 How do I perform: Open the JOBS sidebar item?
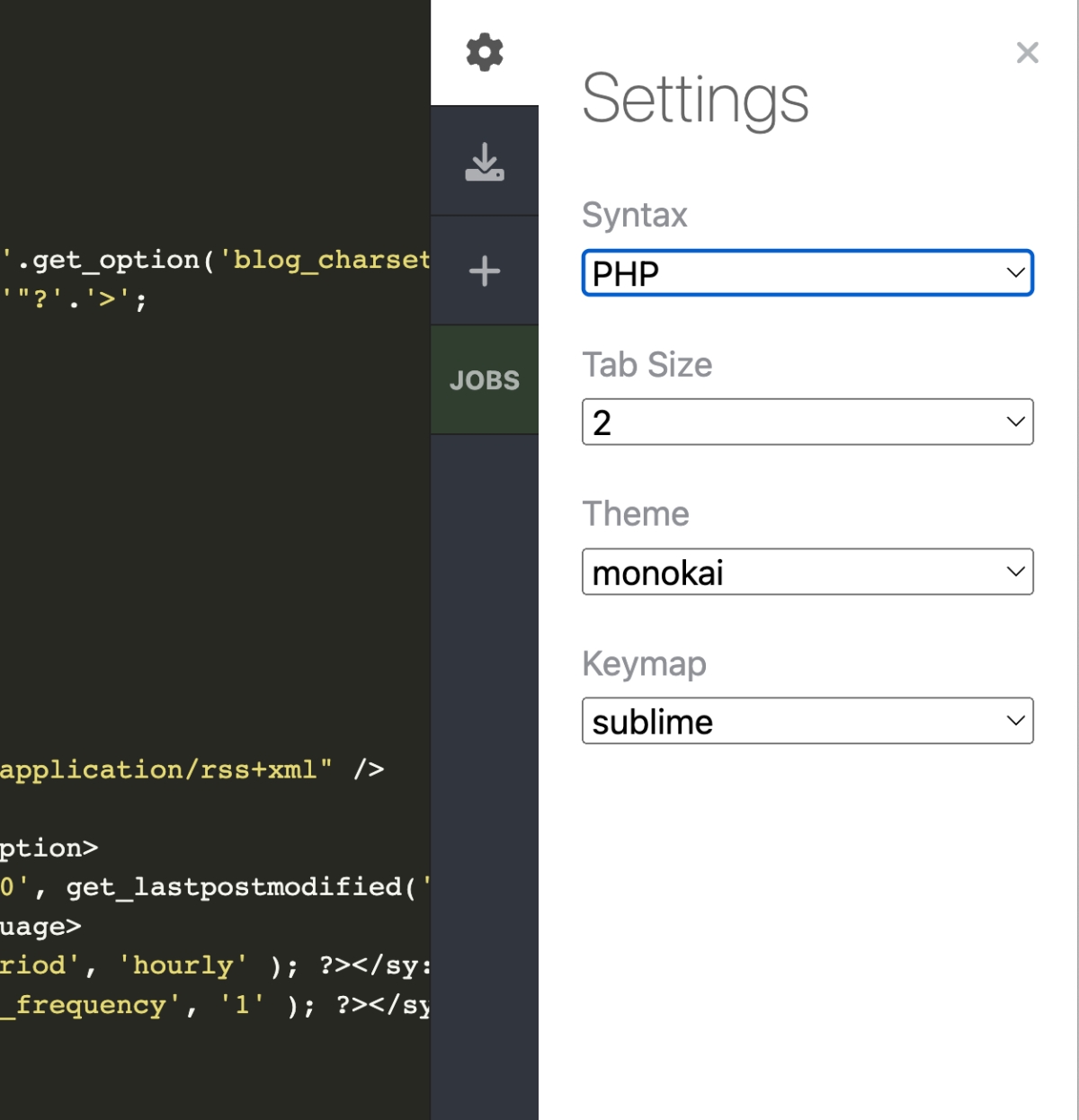point(484,380)
